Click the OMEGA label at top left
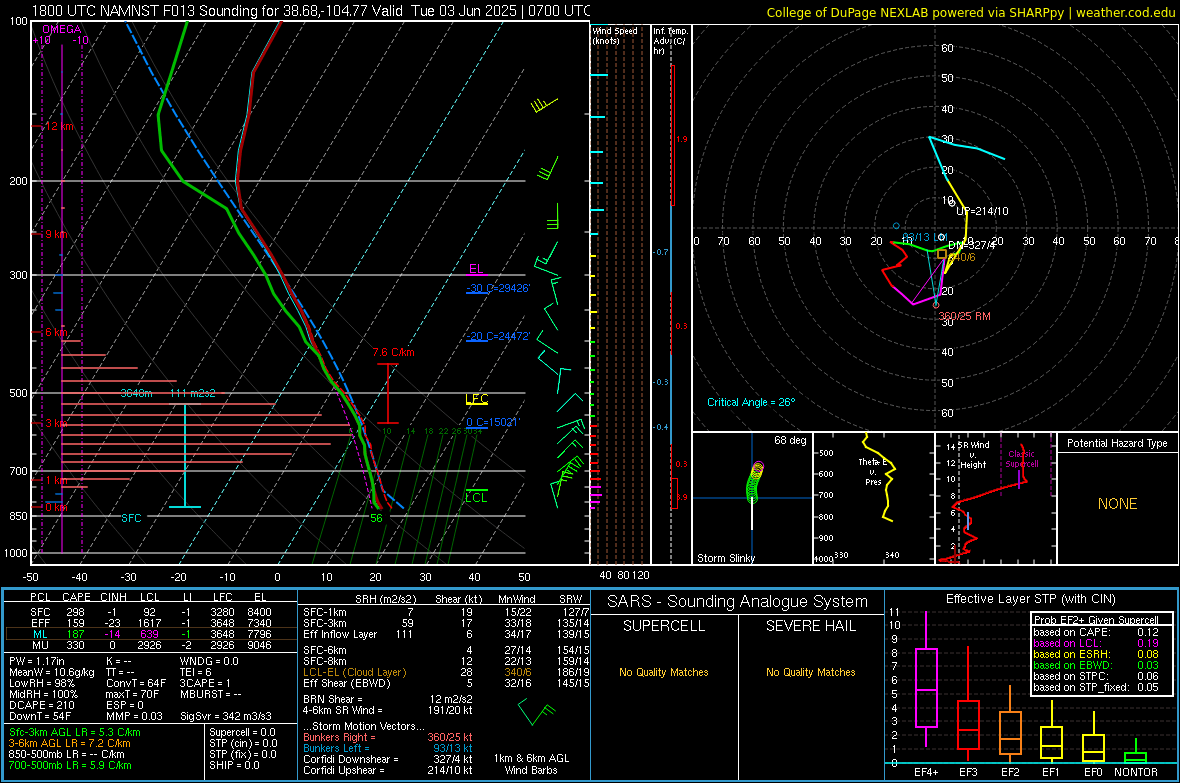This screenshot has height=783, width=1180. tap(62, 29)
